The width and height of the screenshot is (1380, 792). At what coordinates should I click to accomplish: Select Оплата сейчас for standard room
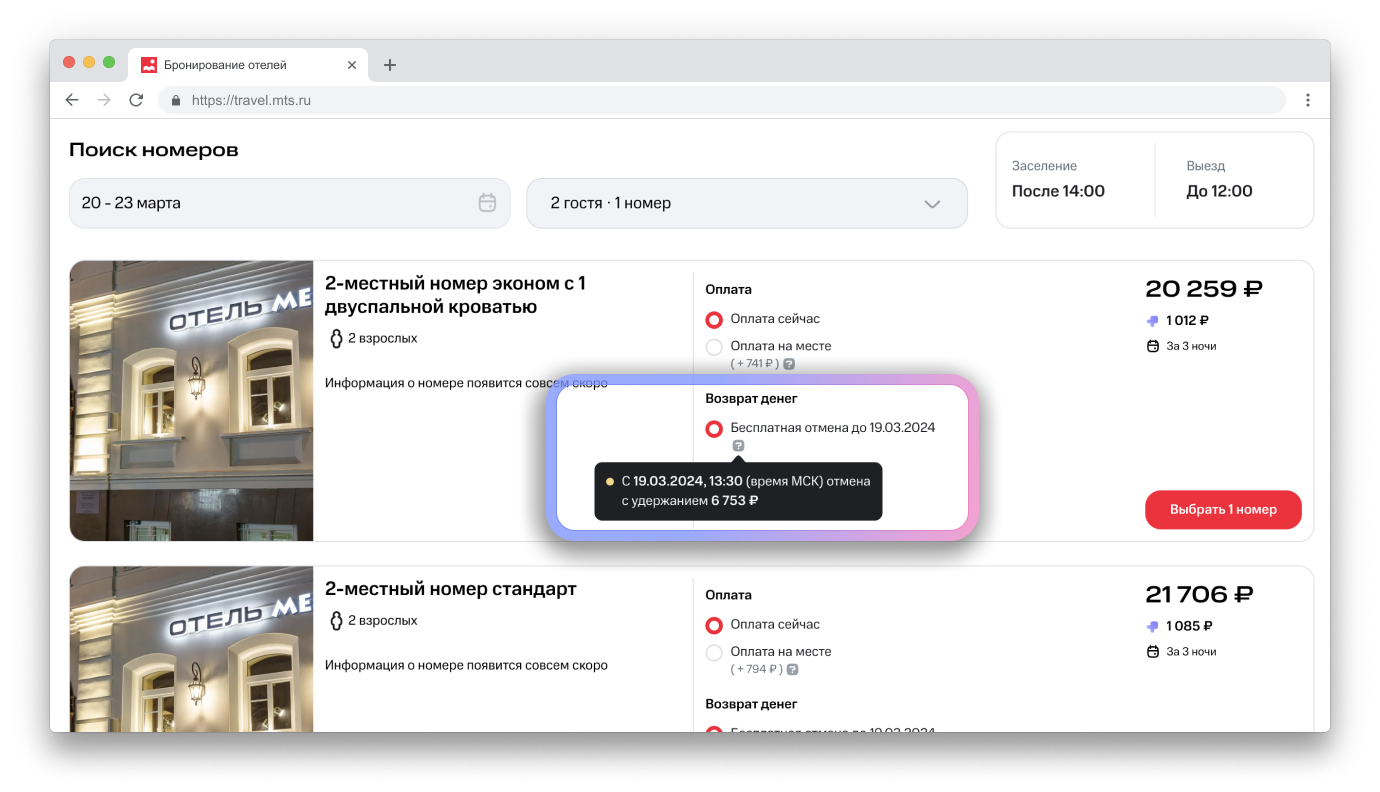[714, 625]
